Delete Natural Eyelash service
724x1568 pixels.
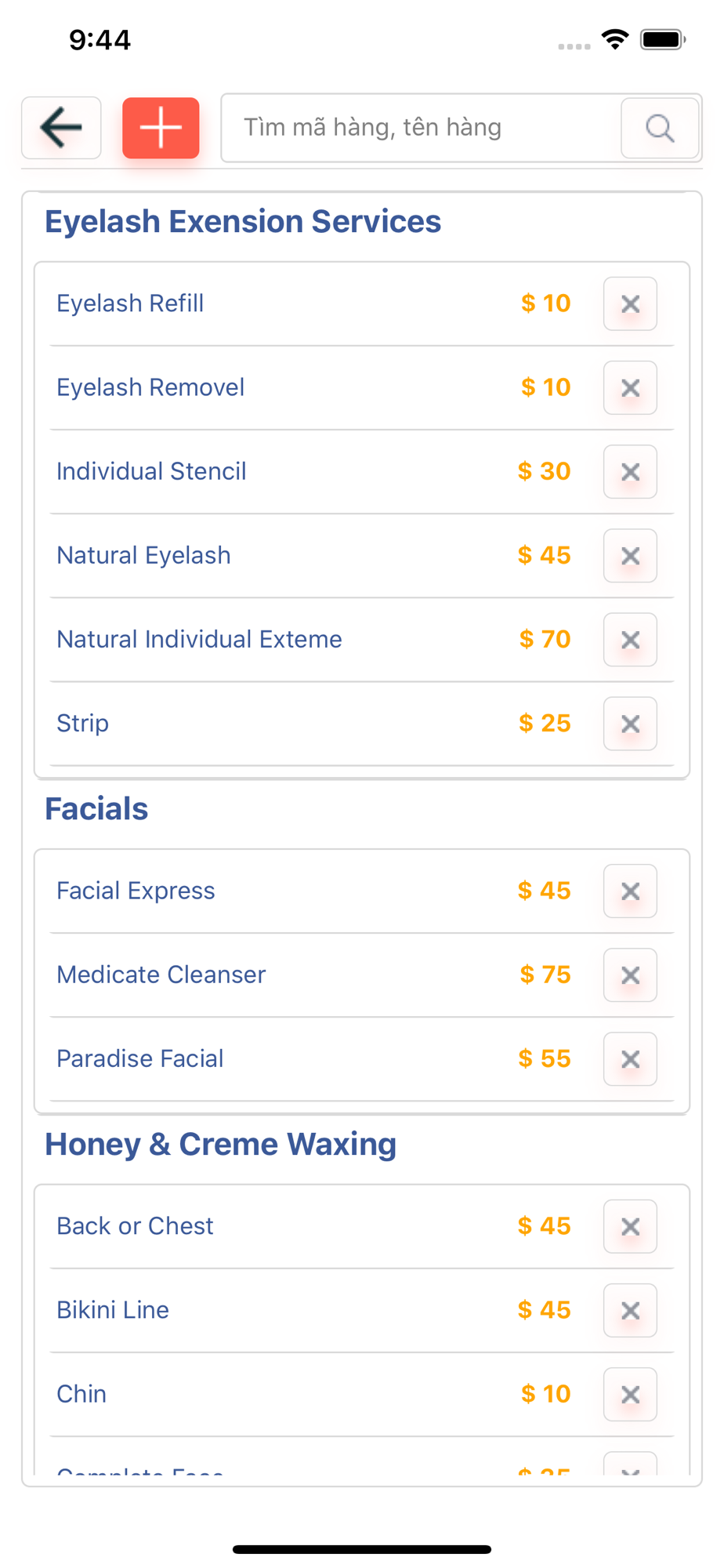click(630, 556)
